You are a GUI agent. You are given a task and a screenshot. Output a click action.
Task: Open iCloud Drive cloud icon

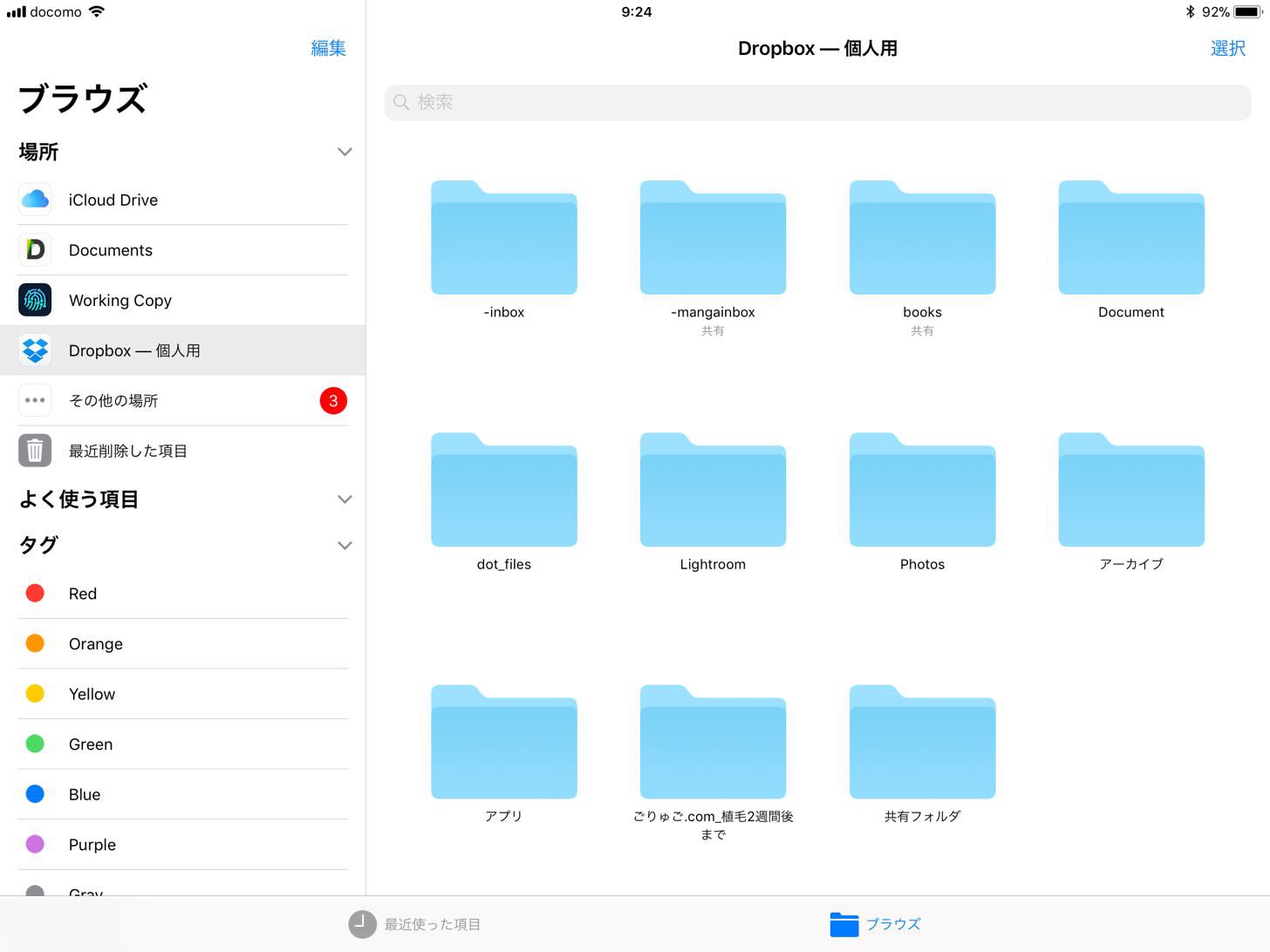tap(35, 200)
